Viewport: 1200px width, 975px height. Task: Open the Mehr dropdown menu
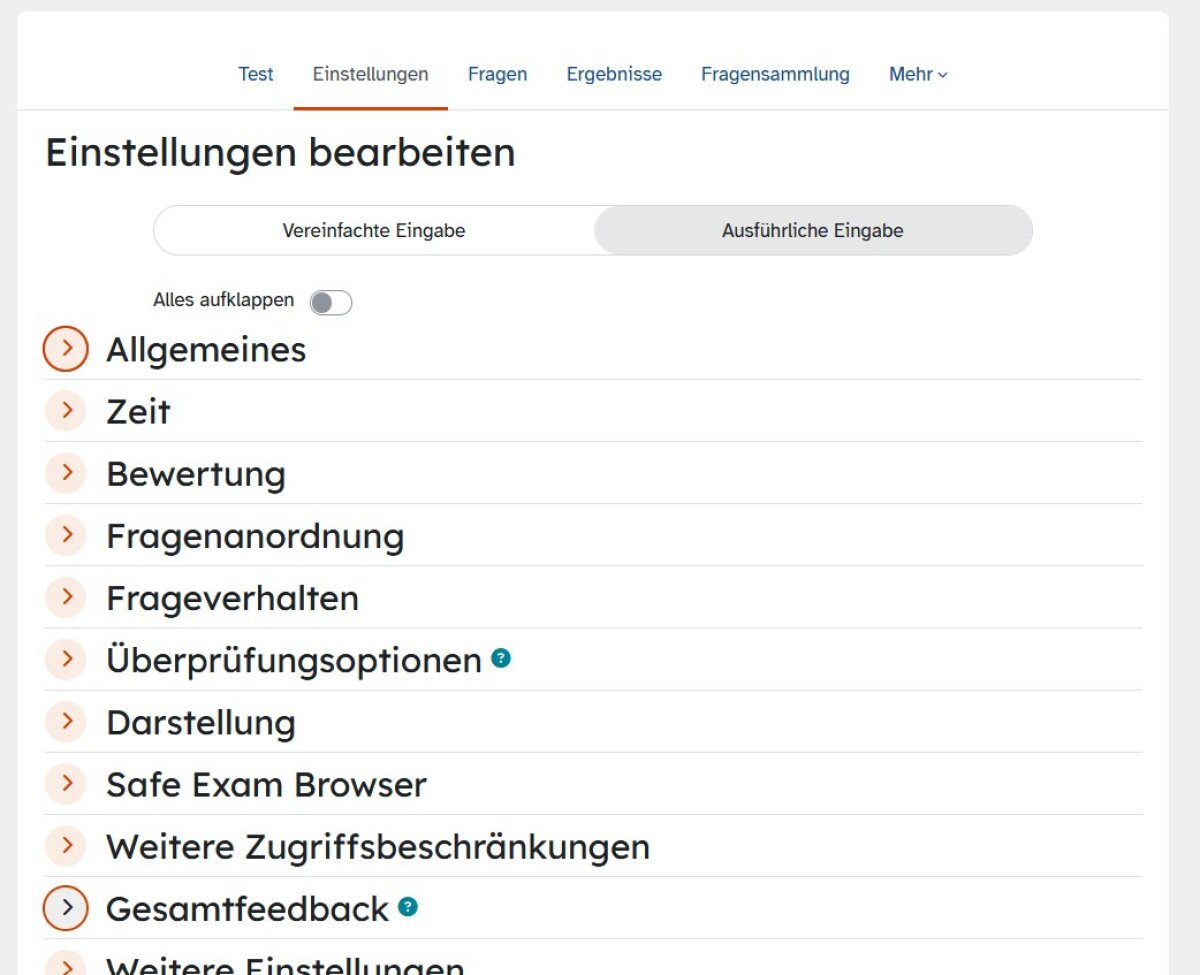pyautogui.click(x=918, y=74)
